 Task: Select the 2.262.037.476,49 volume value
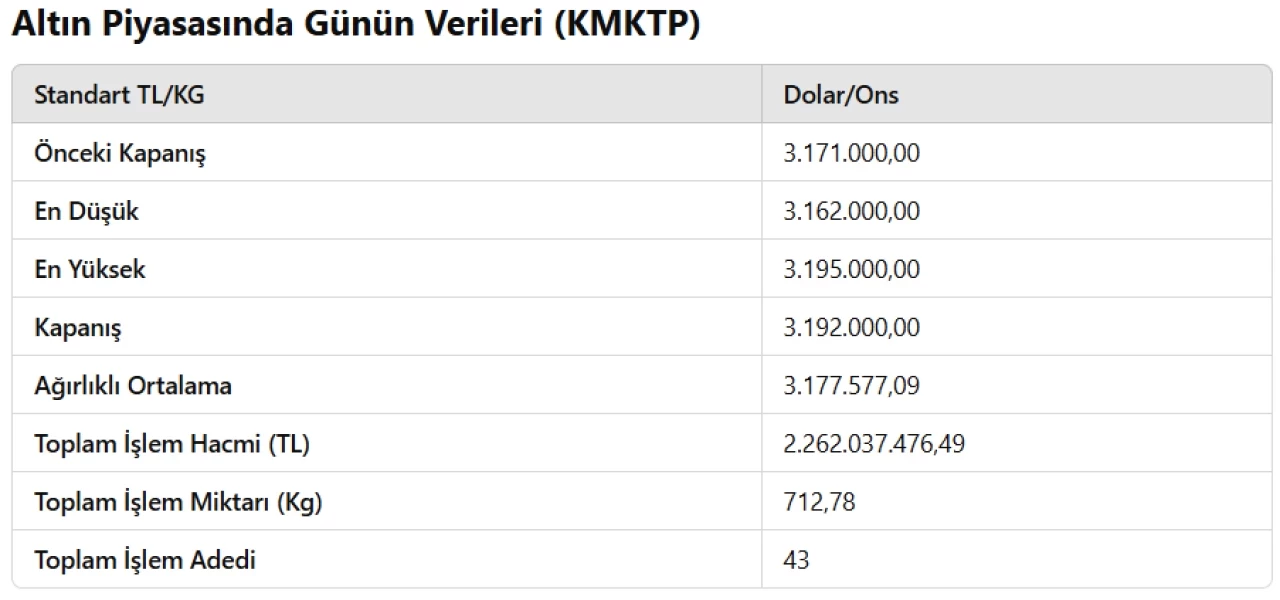(x=874, y=443)
